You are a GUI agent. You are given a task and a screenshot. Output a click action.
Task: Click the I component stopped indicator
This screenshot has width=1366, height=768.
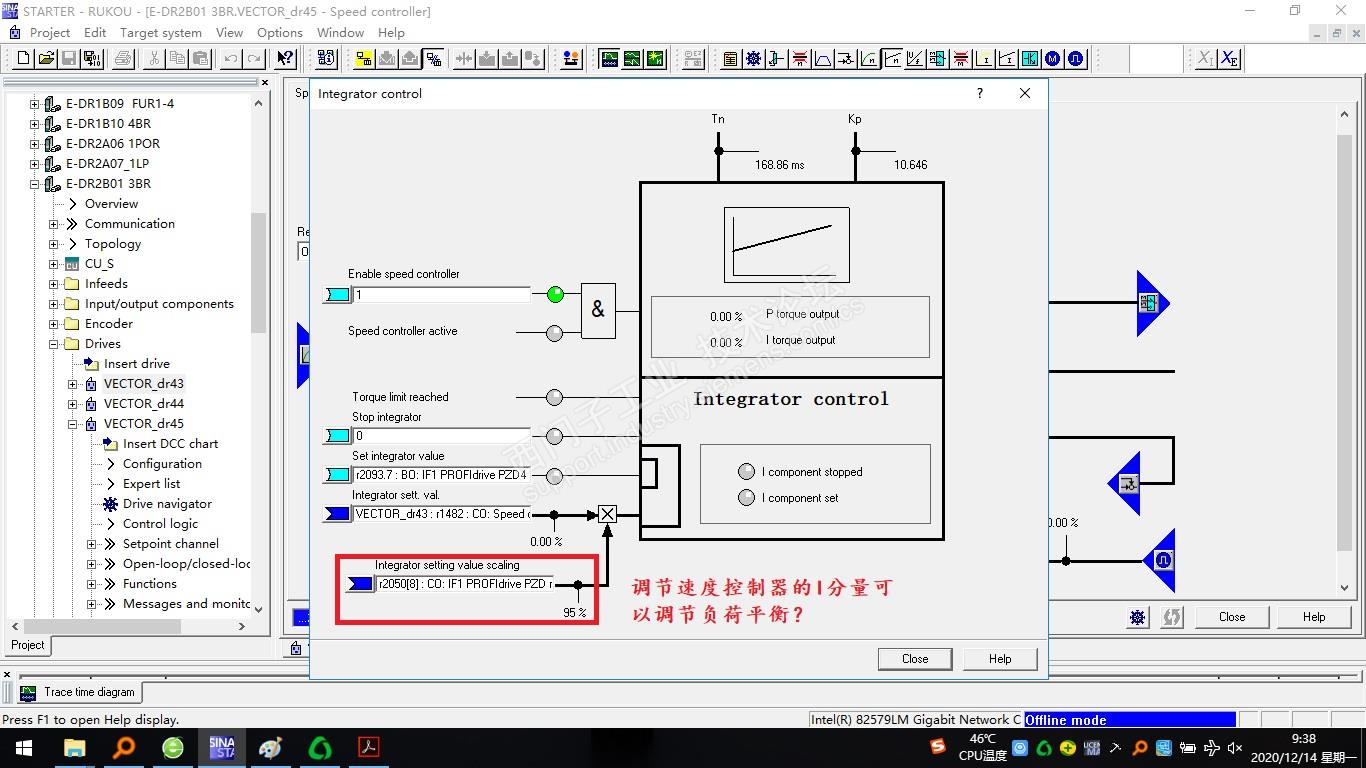[x=746, y=472]
